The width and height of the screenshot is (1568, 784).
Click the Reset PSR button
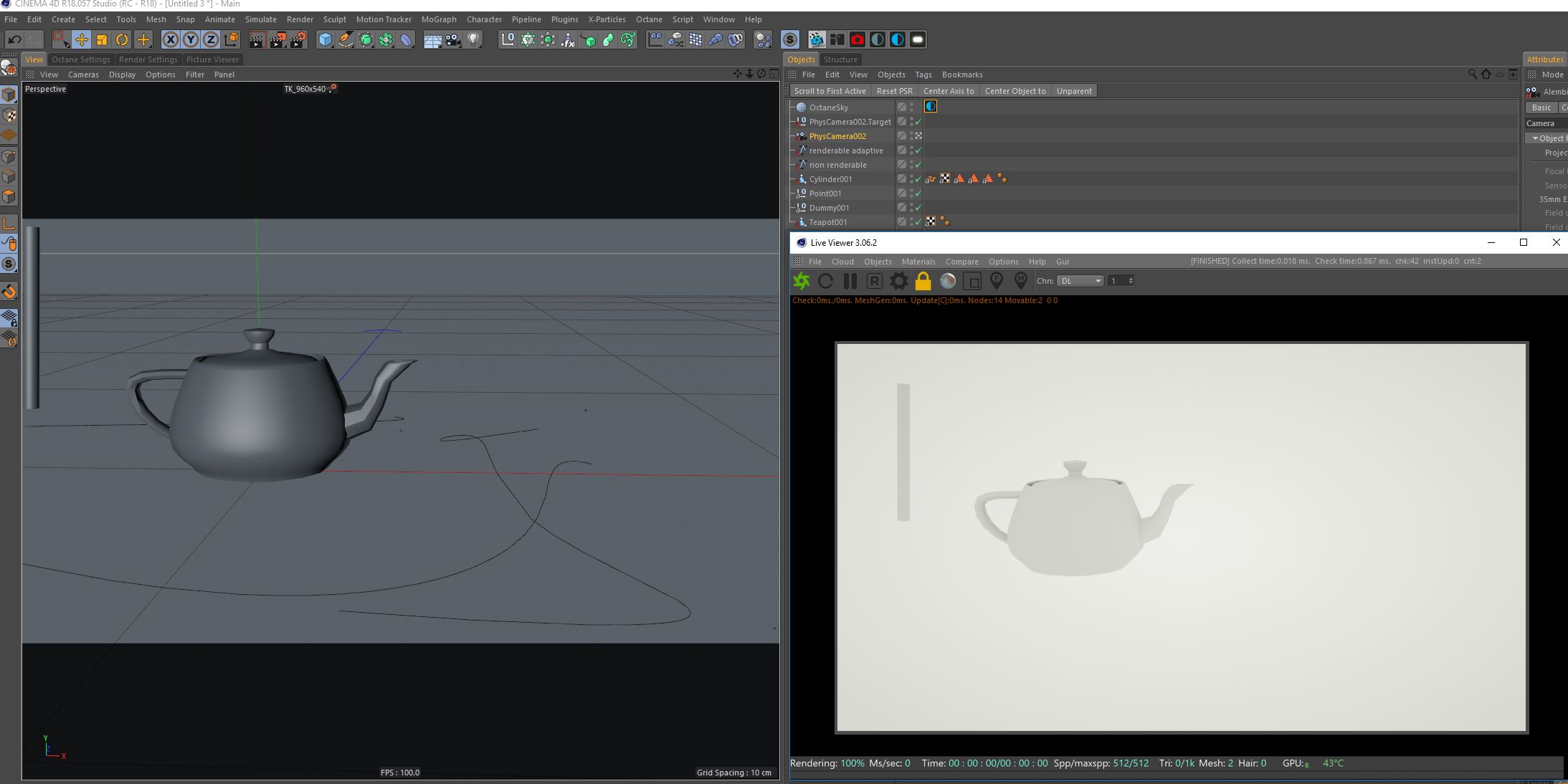pos(894,91)
